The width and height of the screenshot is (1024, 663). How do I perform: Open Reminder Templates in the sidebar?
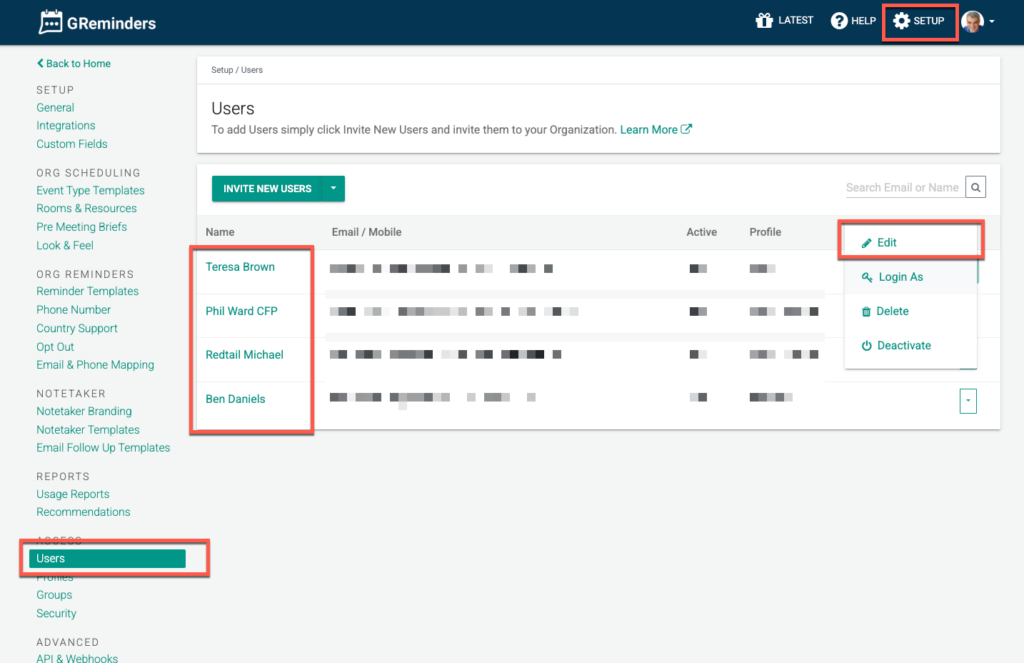87,291
